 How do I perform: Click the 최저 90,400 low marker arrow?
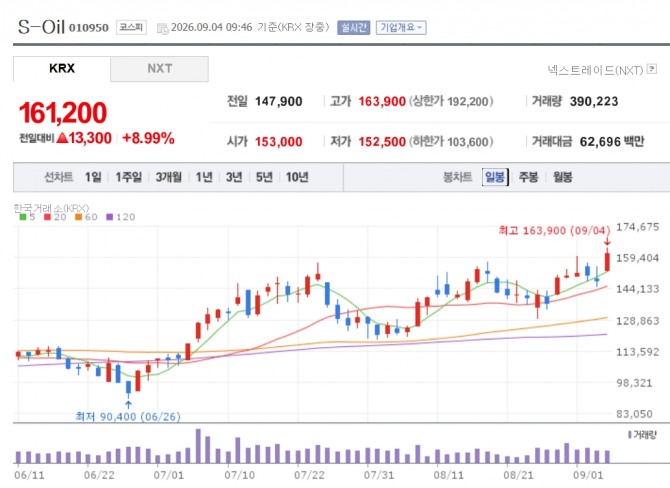point(128,404)
